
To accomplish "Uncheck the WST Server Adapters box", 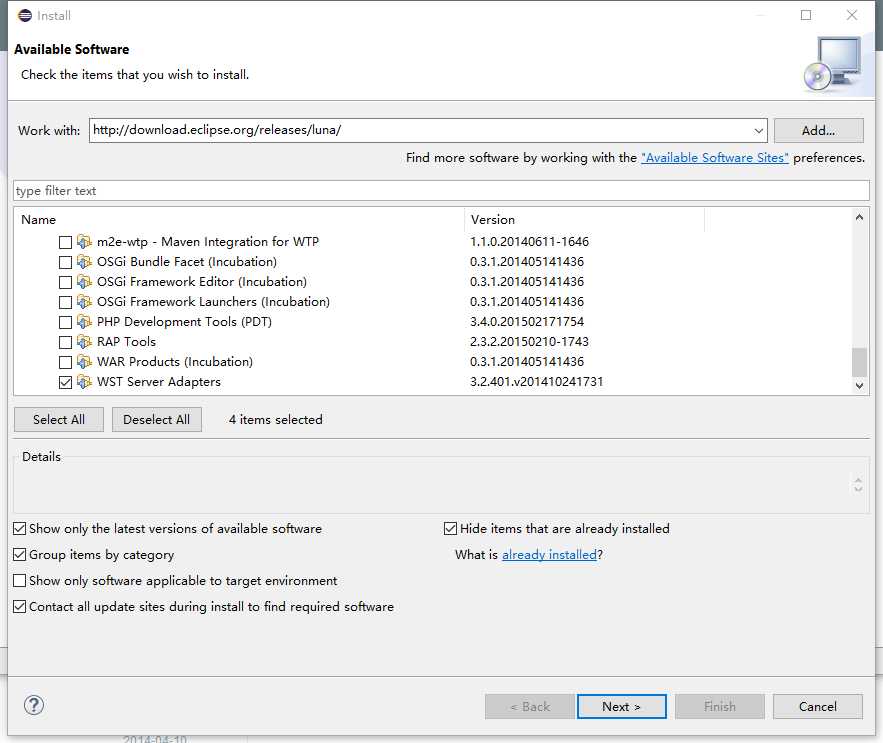I will [x=65, y=382].
